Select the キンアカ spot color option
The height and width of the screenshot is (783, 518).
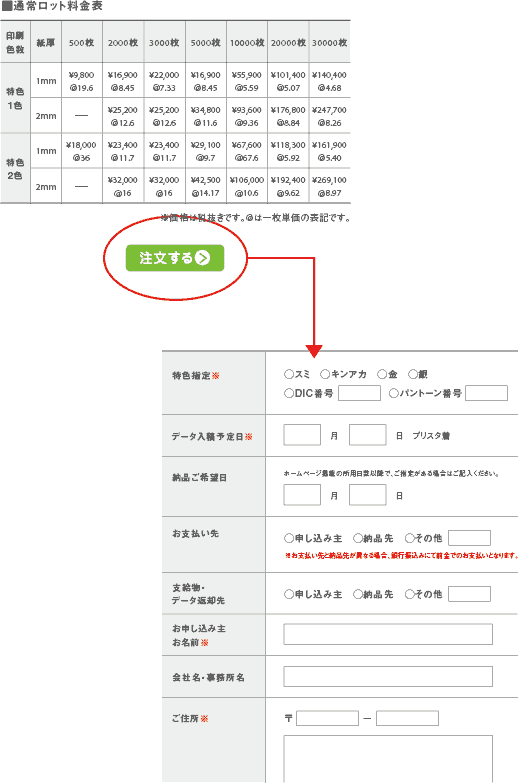click(x=325, y=374)
